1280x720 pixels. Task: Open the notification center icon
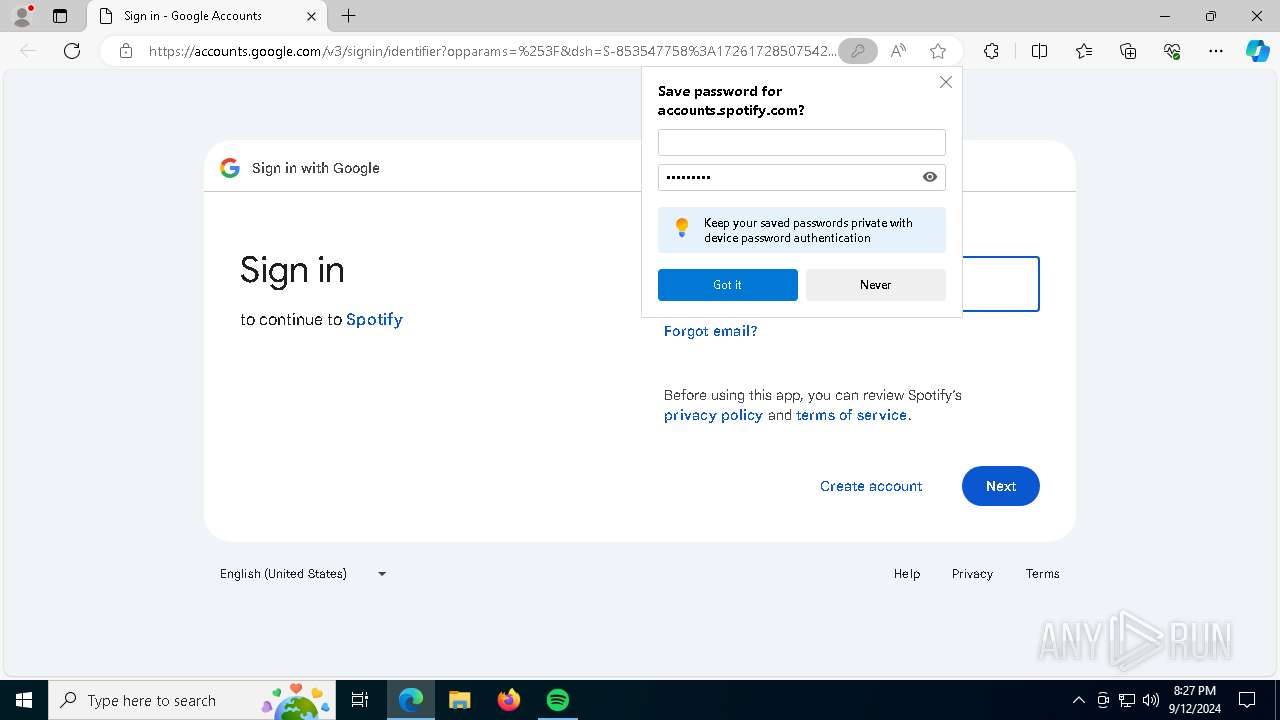[x=1247, y=700]
